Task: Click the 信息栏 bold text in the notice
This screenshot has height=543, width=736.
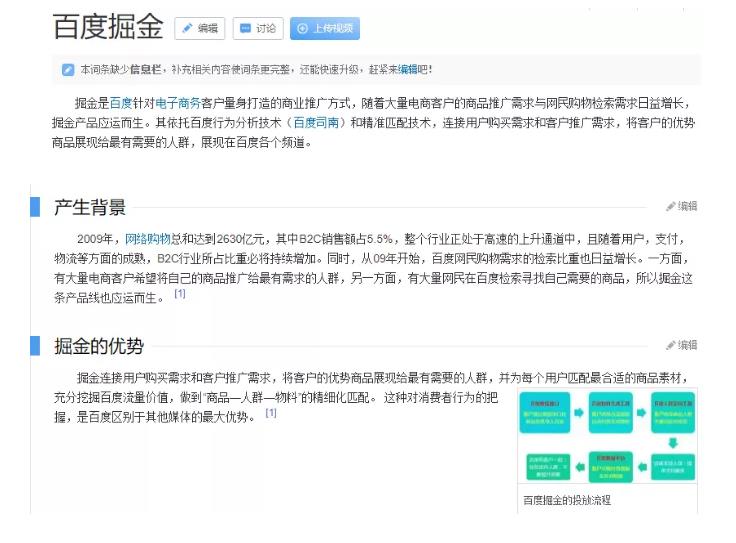Action: point(145,69)
